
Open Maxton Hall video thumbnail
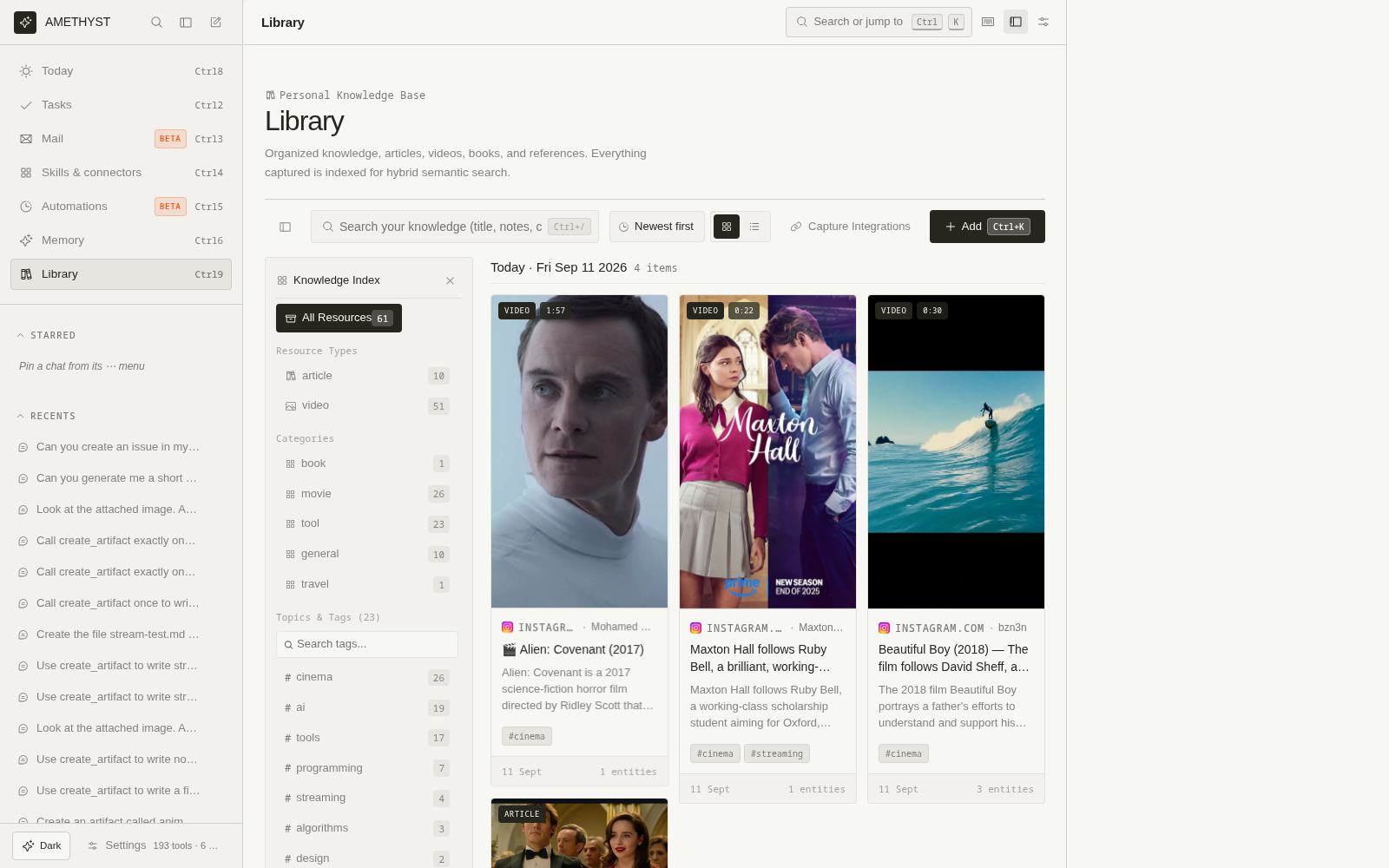(767, 451)
